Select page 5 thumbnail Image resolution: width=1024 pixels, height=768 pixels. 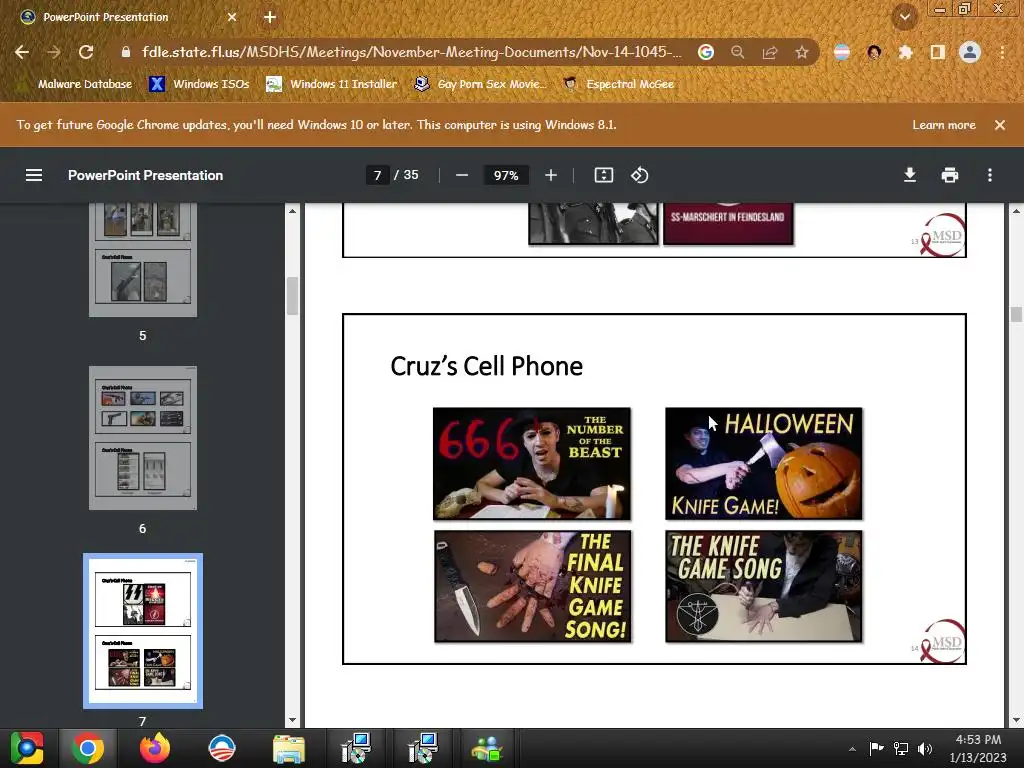(x=143, y=260)
